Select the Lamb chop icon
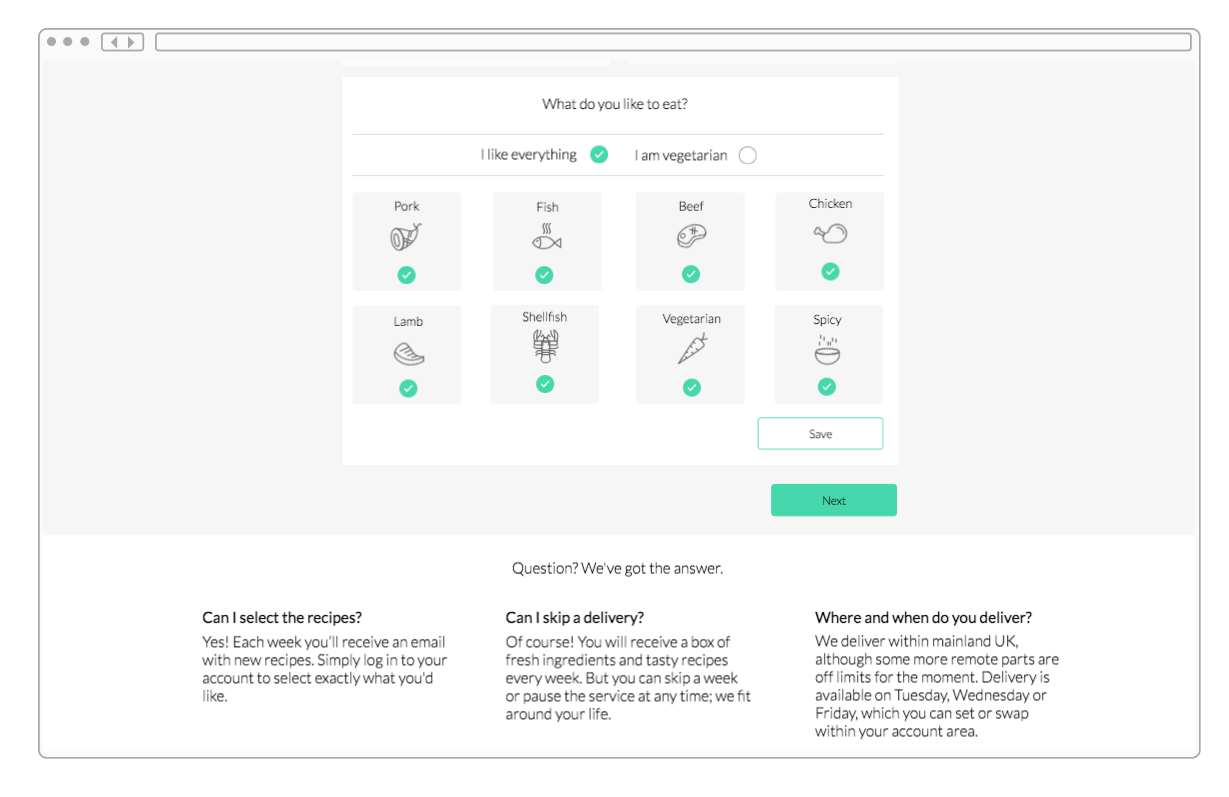This screenshot has height=797, width=1229. [x=408, y=353]
